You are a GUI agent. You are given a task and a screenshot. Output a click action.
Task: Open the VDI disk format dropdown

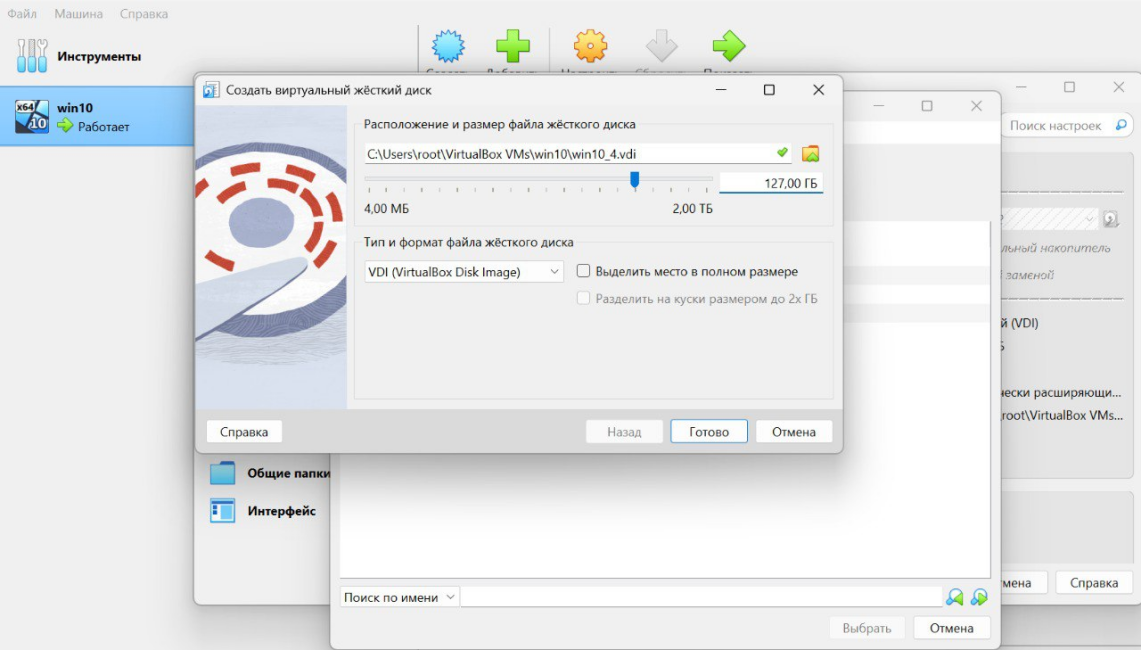464,272
